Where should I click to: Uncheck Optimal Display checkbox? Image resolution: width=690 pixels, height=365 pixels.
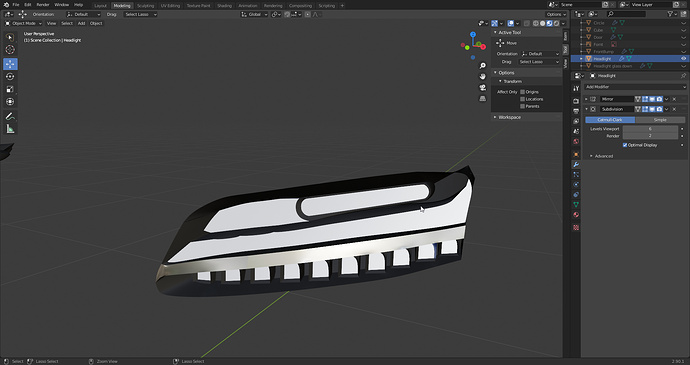click(625, 145)
